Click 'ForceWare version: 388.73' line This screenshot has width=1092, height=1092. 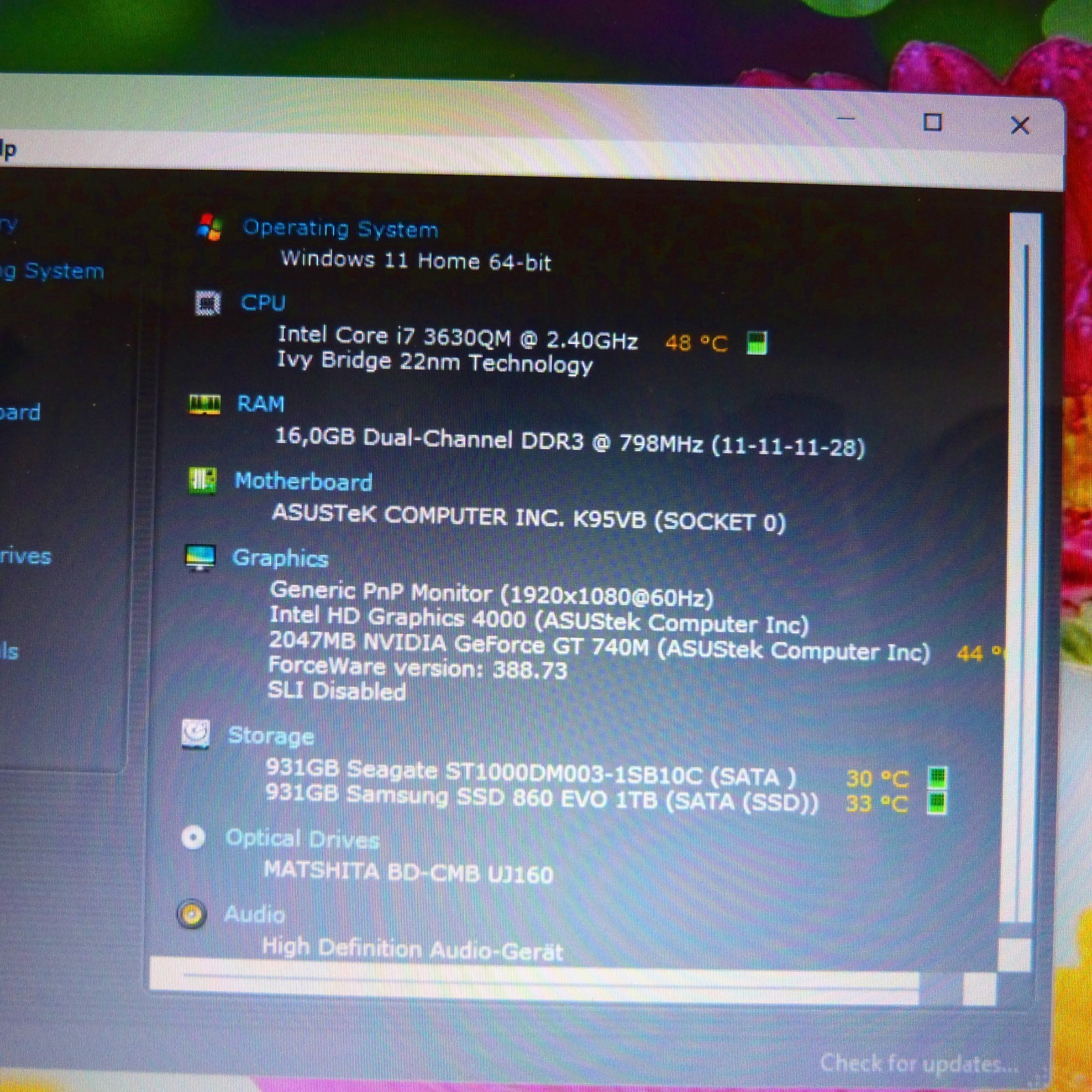417,667
